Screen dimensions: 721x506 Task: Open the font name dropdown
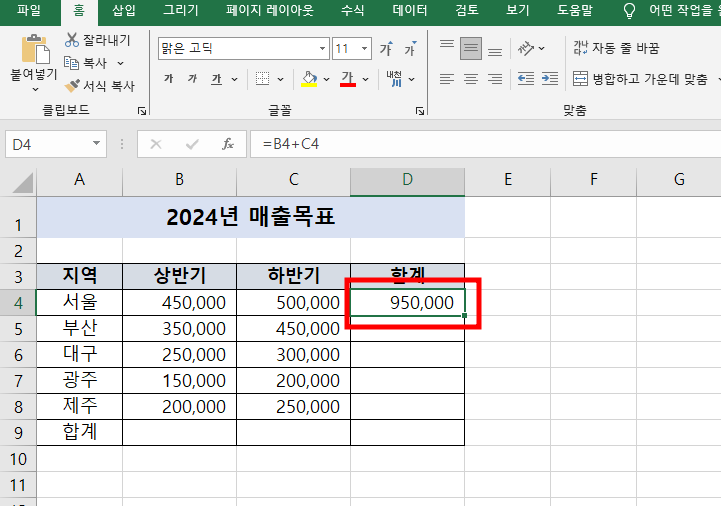[322, 48]
